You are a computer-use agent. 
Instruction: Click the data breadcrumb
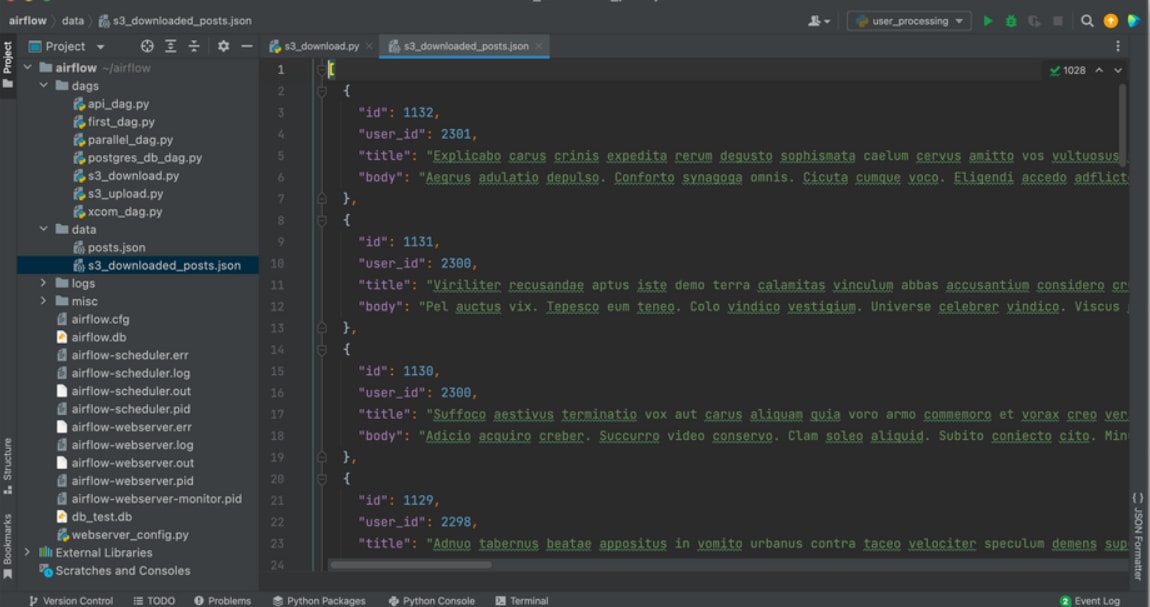(73, 21)
